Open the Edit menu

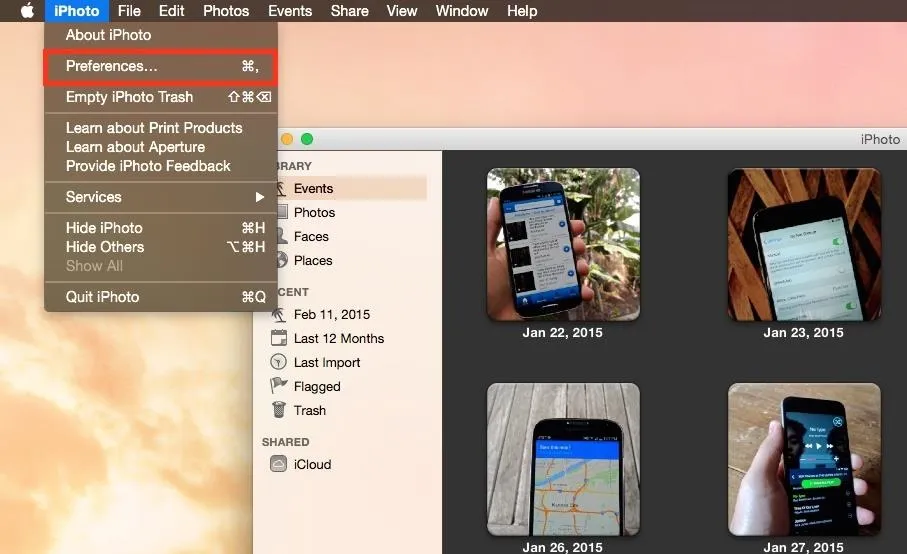pos(171,11)
